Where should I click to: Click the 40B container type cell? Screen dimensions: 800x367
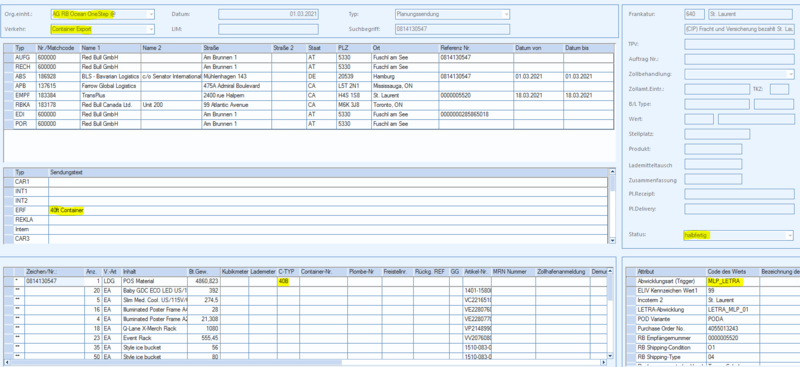pos(288,281)
